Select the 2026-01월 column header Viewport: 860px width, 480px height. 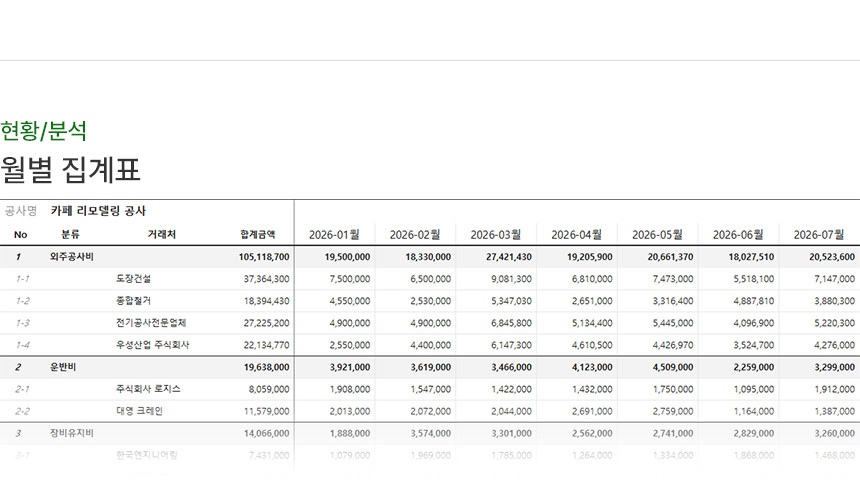click(334, 235)
